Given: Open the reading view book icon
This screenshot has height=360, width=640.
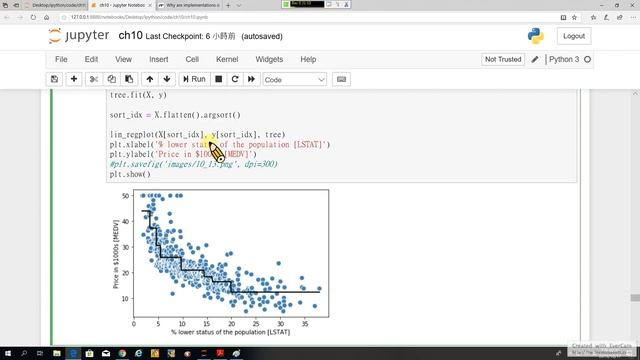Looking at the screenshot, I should [563, 17].
